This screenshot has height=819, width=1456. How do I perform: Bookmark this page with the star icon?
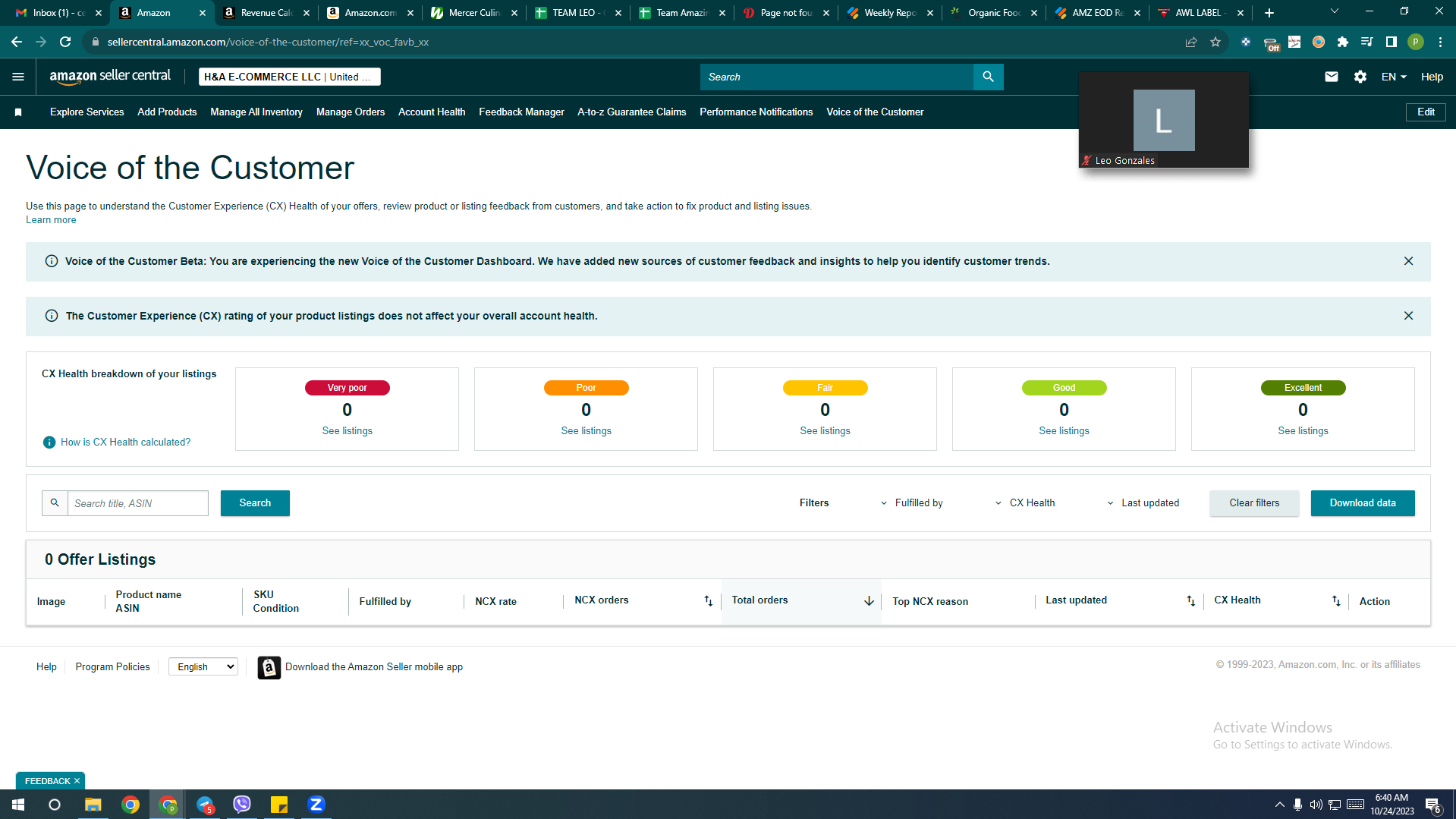click(x=1215, y=42)
